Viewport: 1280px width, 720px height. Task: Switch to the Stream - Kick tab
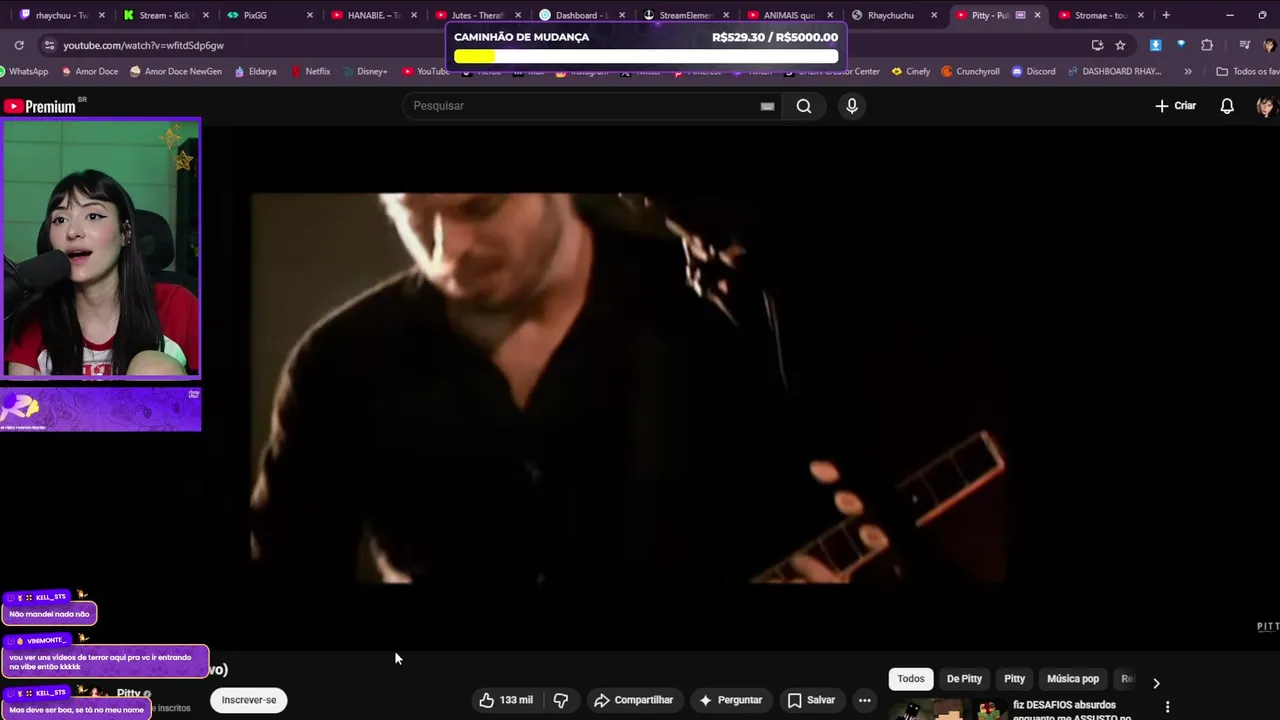point(164,15)
